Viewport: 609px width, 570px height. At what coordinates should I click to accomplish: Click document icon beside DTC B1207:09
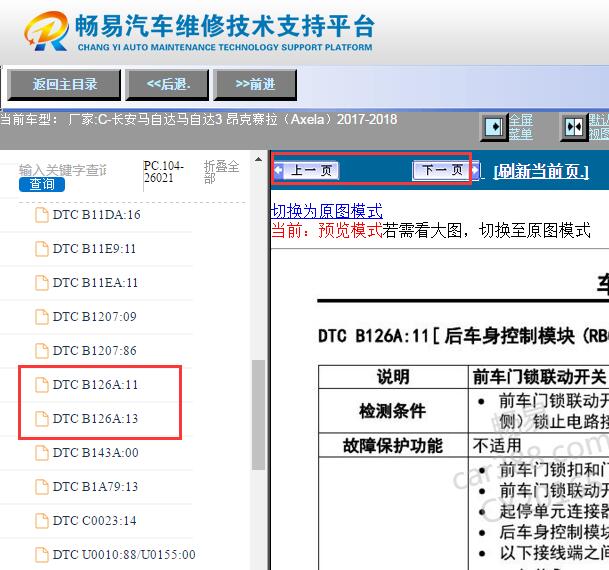(x=42, y=317)
